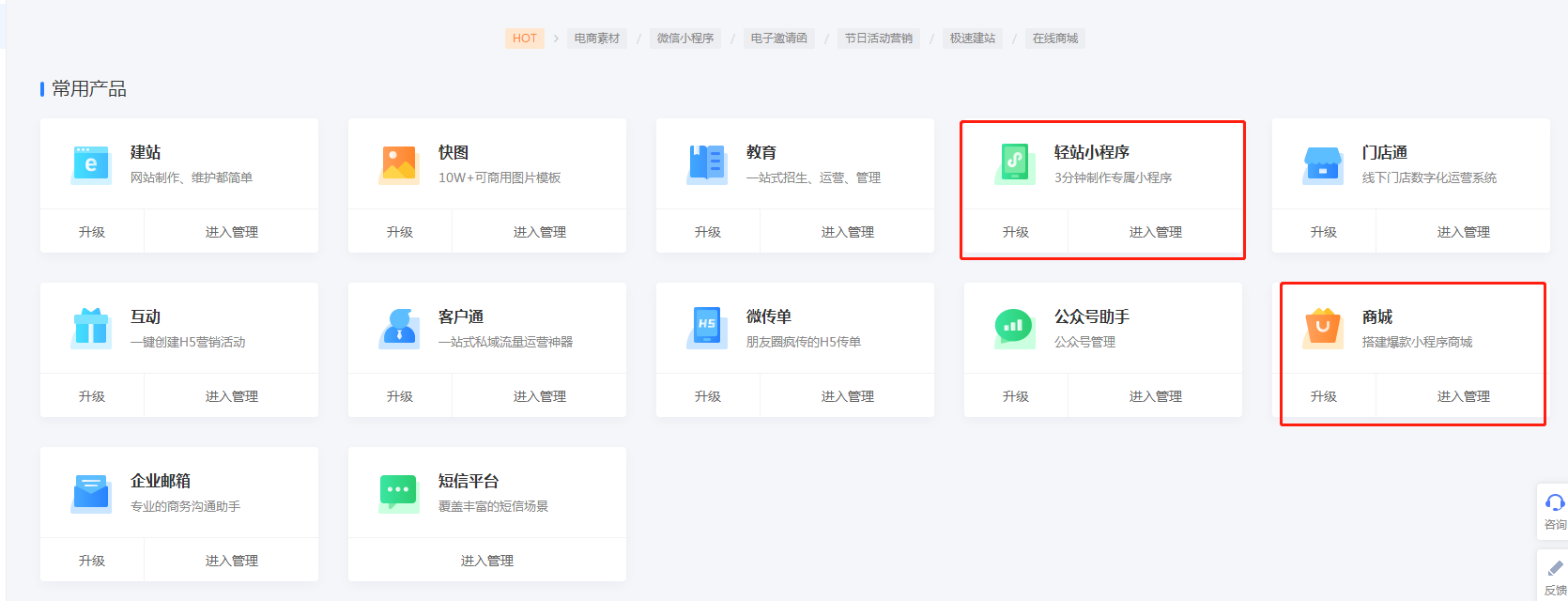Click the 轻站小程序 green icon

[x=1015, y=164]
